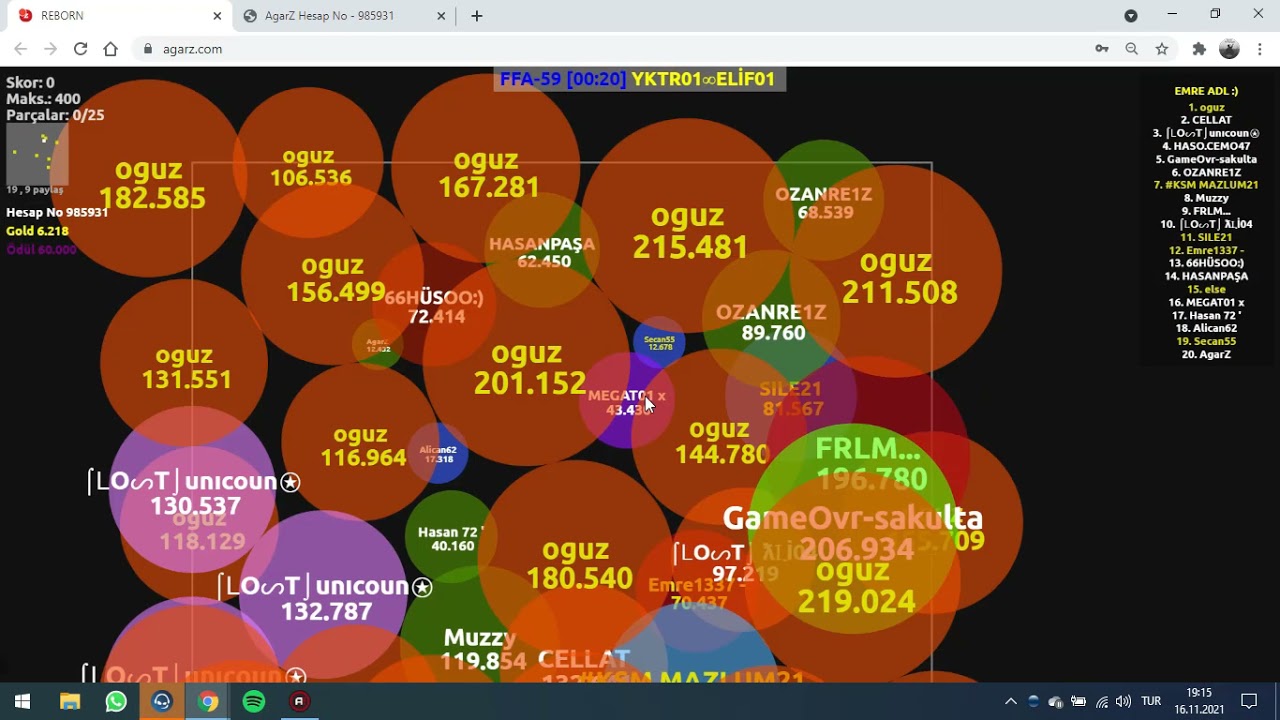Open WhatsApp from the taskbar

tap(116, 701)
